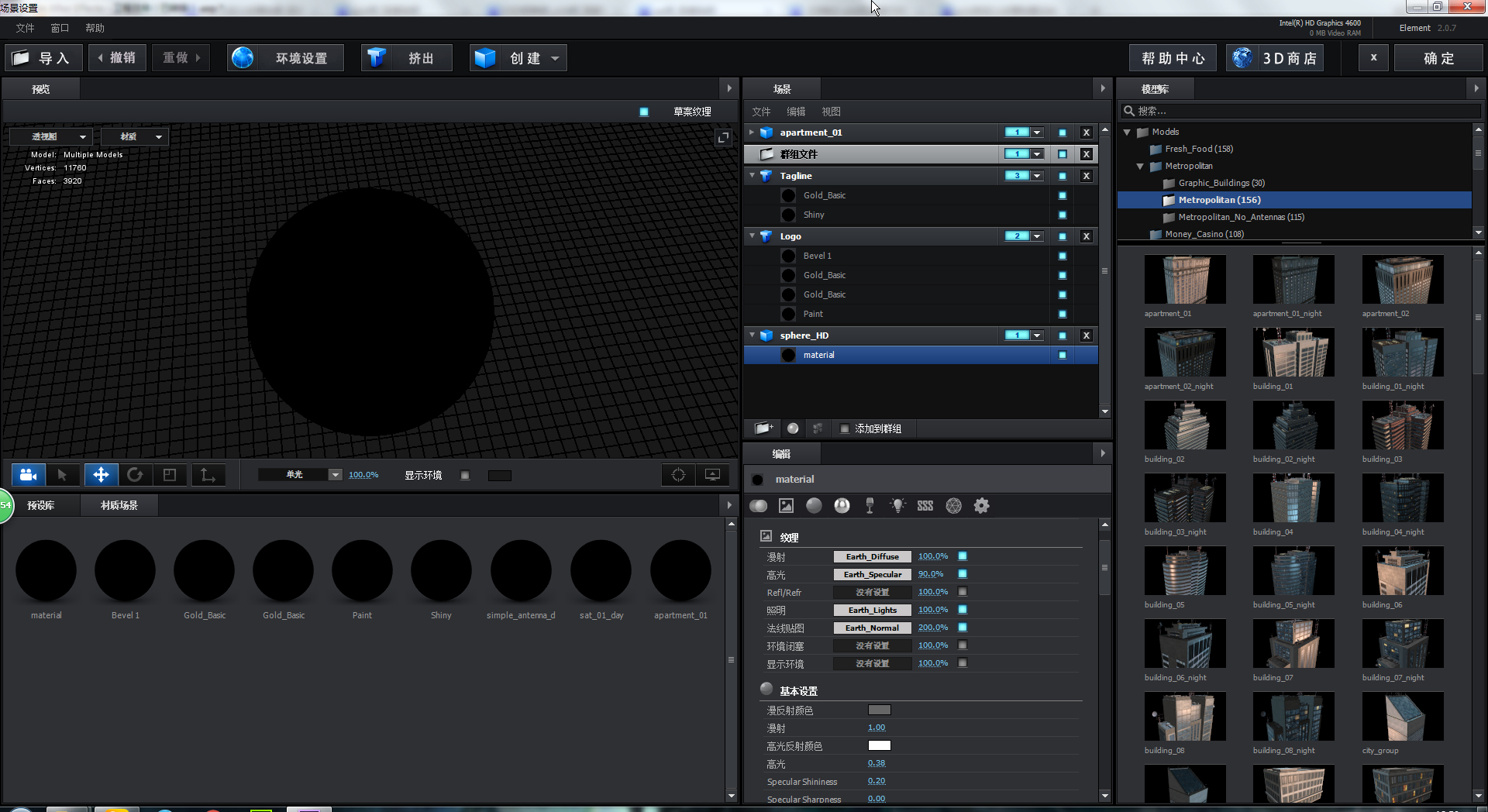Open the refraction wine glass settings

pos(870,506)
